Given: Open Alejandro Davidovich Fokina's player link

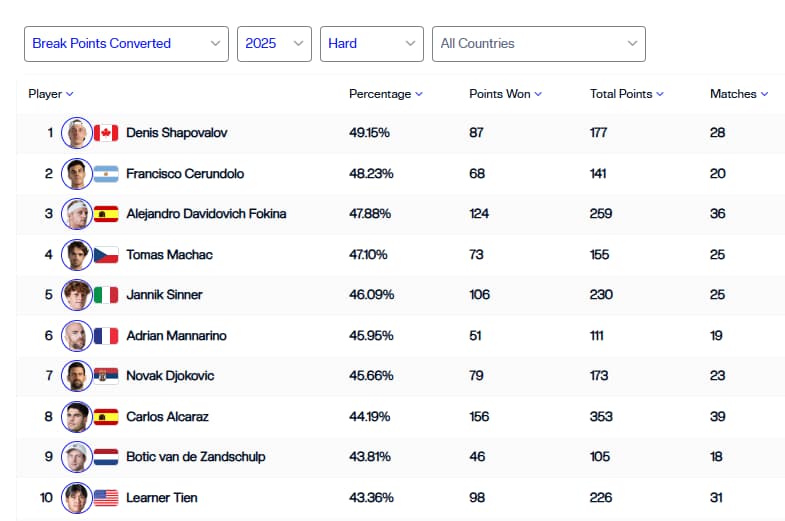Looking at the screenshot, I should coord(206,214).
